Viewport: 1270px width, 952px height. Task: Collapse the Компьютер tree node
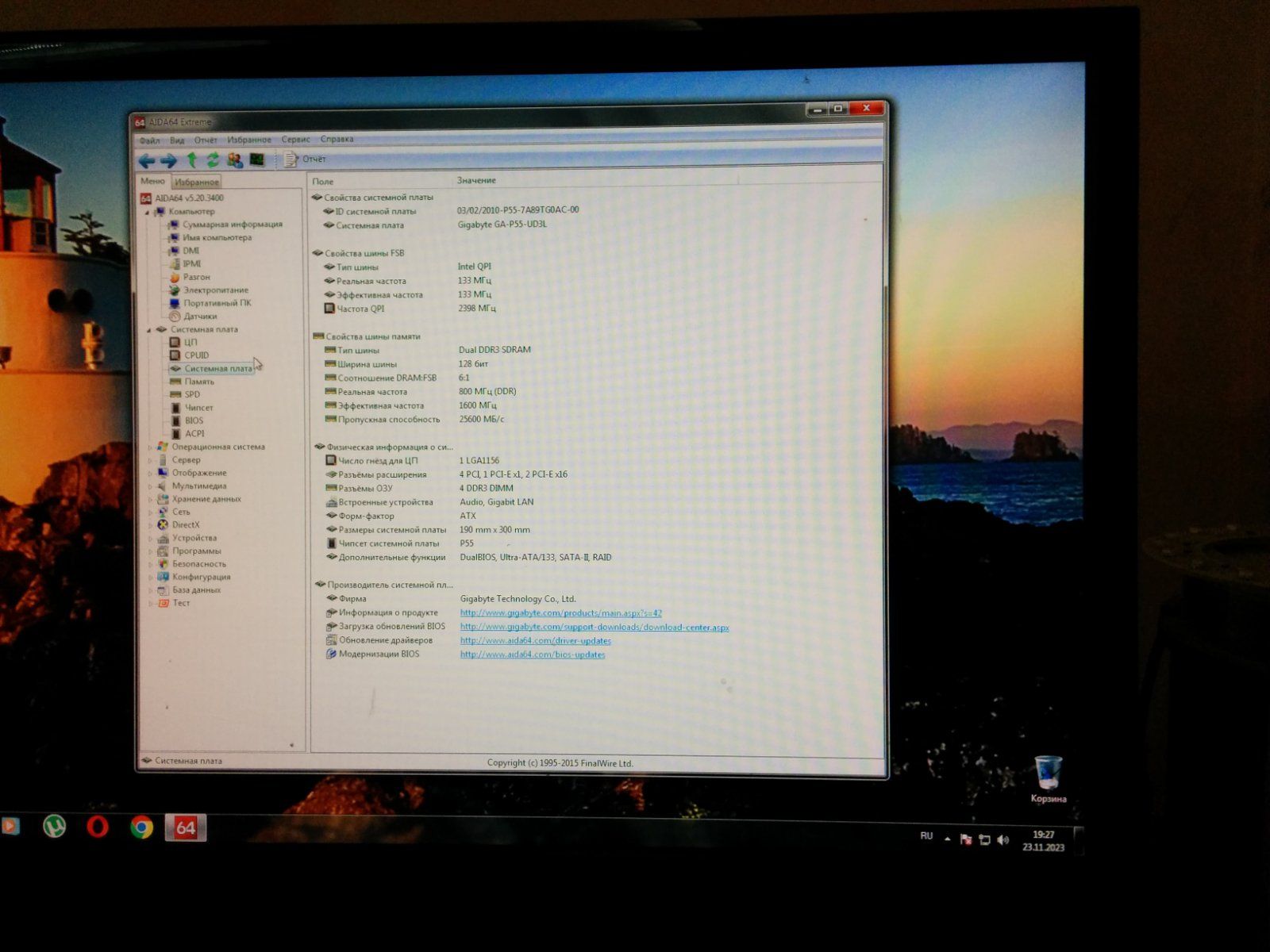(x=147, y=213)
